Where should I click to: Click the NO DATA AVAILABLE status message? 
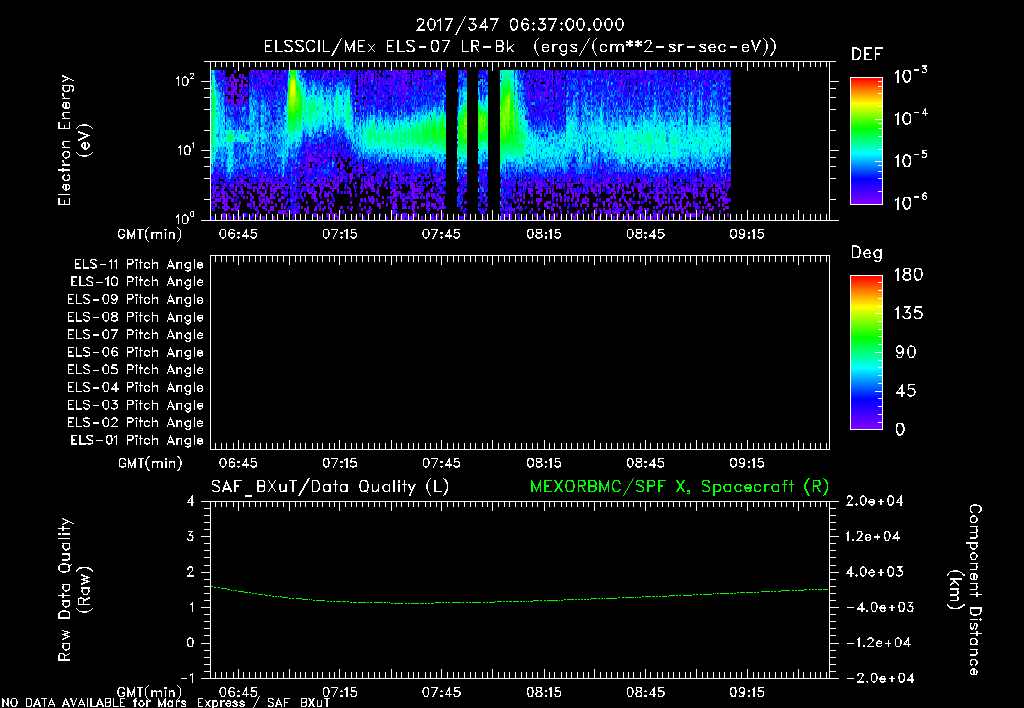166,703
